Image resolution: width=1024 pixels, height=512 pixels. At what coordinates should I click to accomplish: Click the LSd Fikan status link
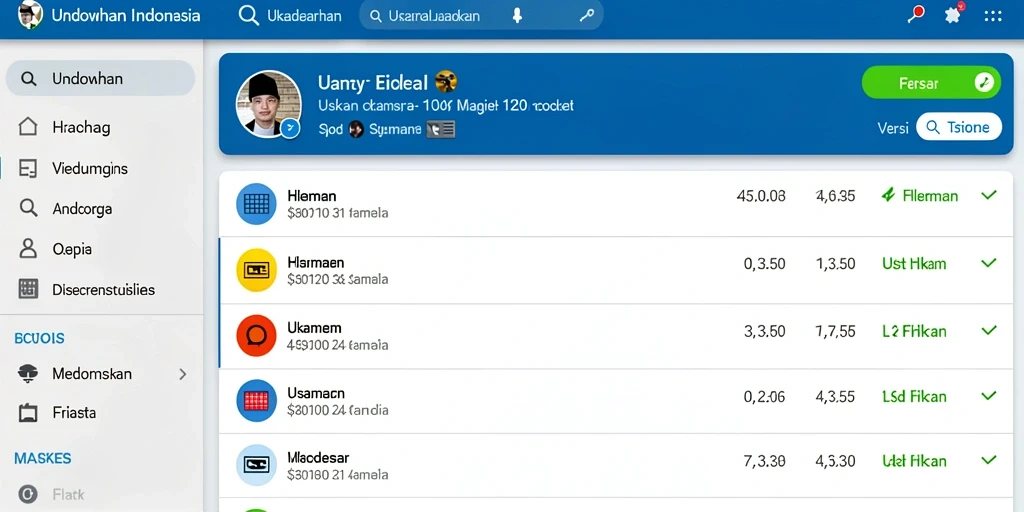tap(914, 396)
